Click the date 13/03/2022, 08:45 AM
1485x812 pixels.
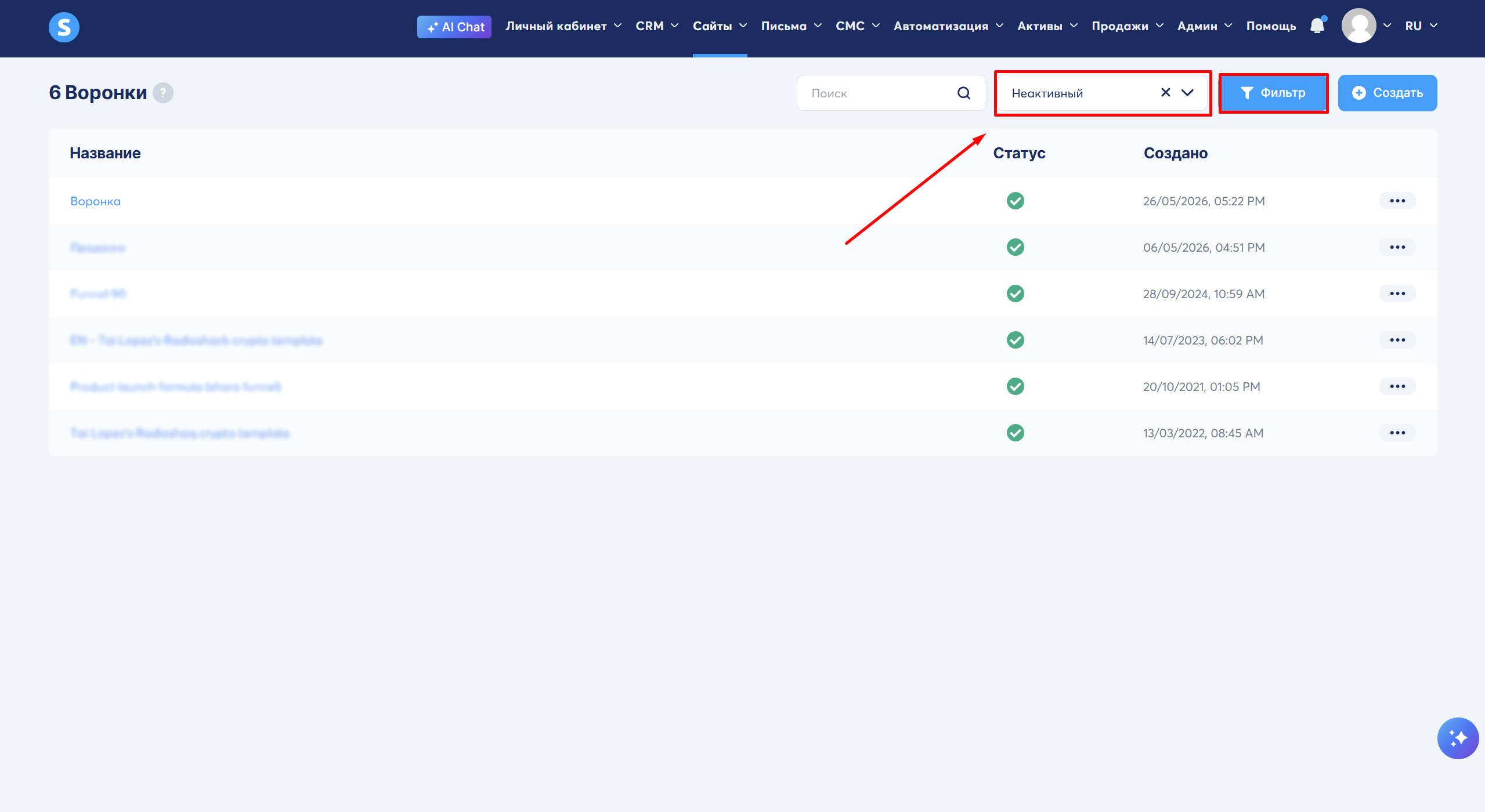pyautogui.click(x=1203, y=433)
